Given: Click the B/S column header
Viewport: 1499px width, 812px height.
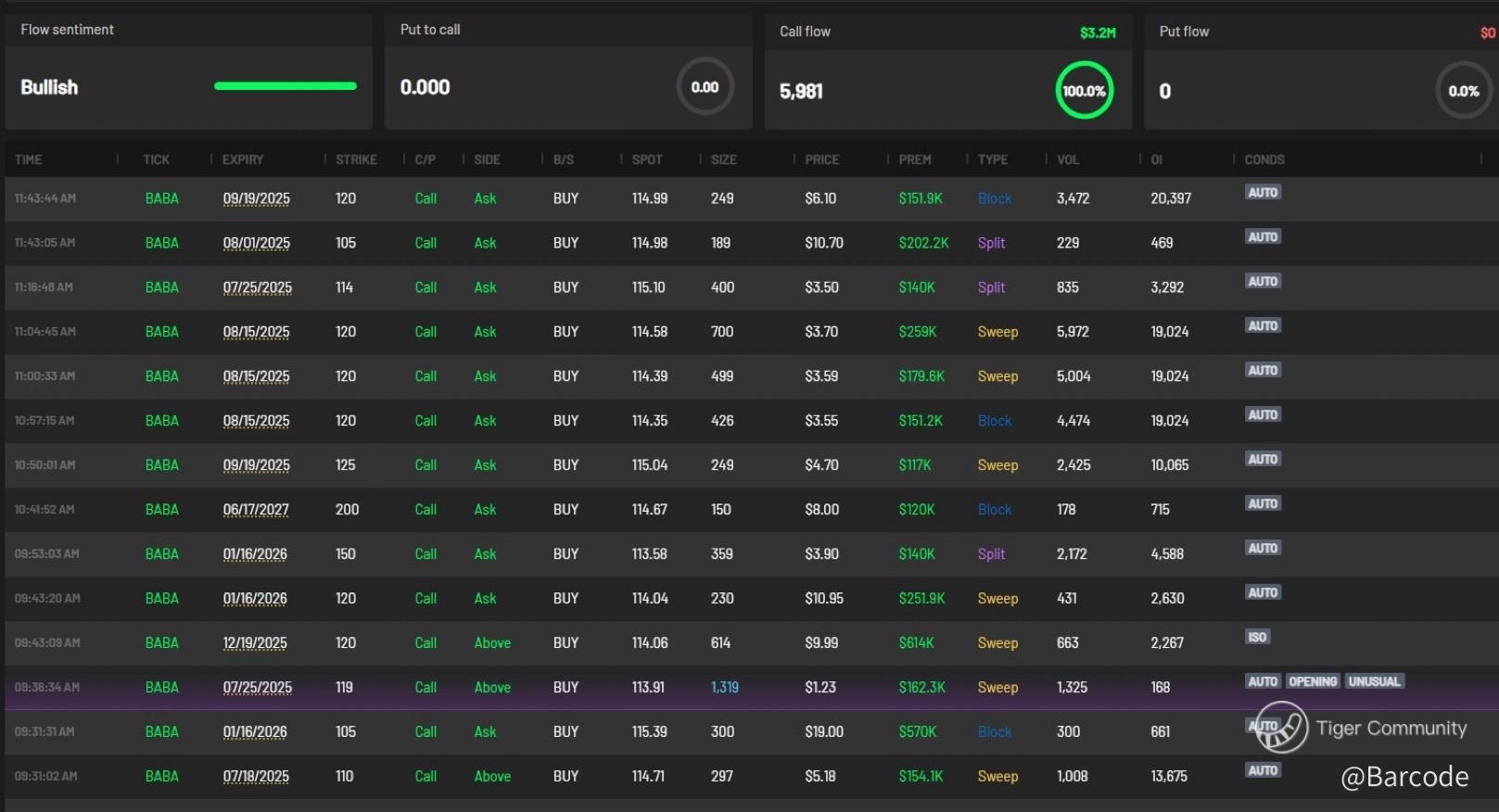Looking at the screenshot, I should point(564,159).
